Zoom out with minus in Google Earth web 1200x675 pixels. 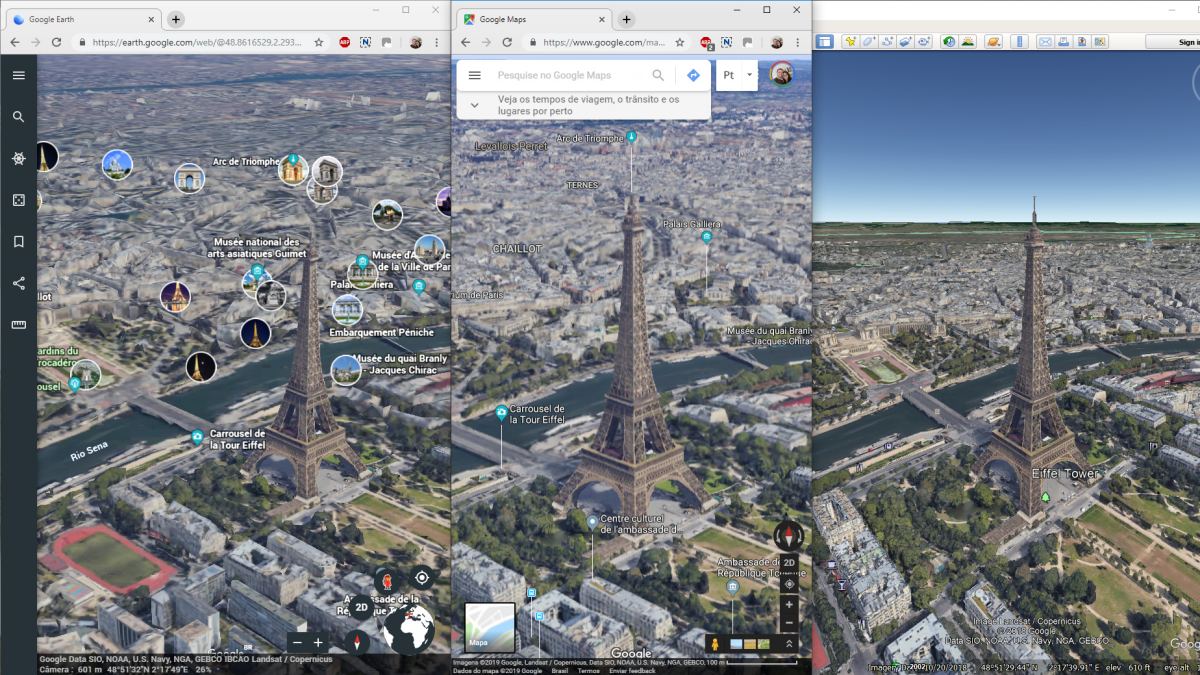[296, 643]
